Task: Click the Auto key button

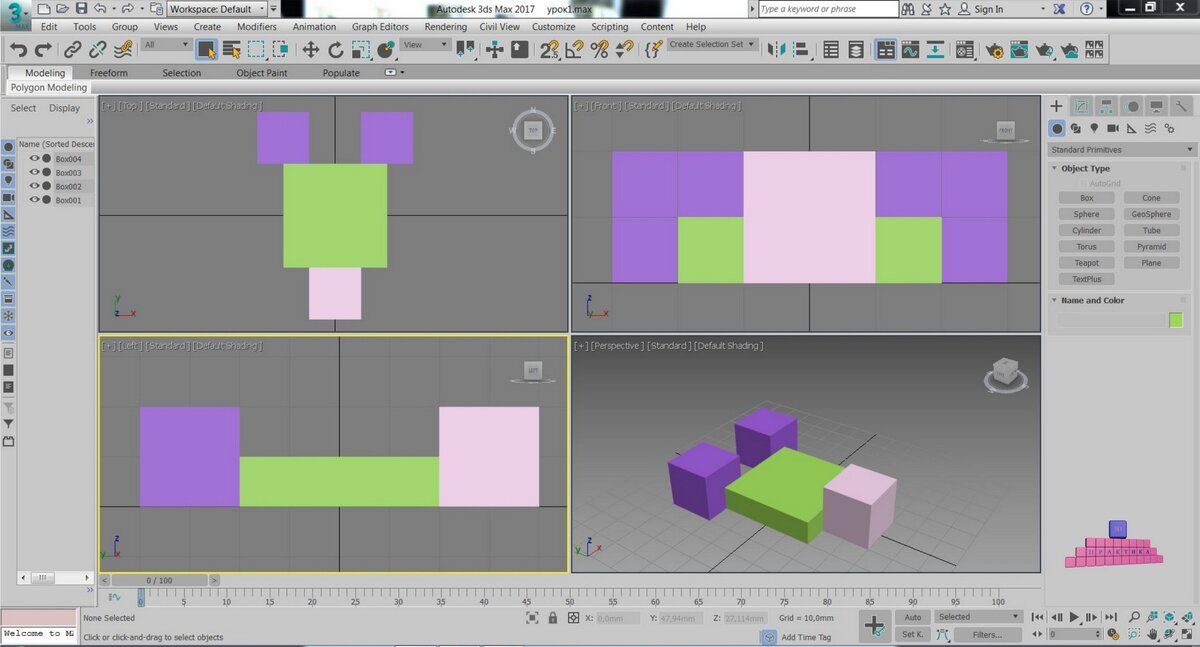Action: click(x=913, y=617)
